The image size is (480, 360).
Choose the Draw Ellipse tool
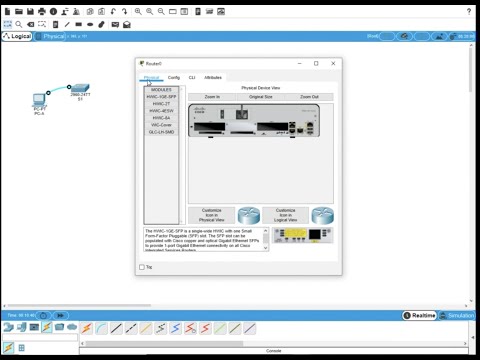click(90, 24)
